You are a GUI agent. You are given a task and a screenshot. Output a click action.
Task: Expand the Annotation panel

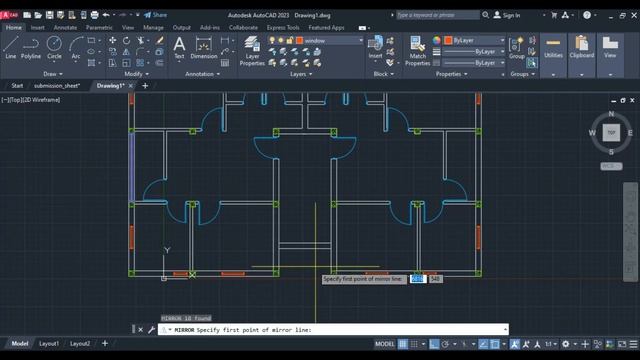pos(202,74)
